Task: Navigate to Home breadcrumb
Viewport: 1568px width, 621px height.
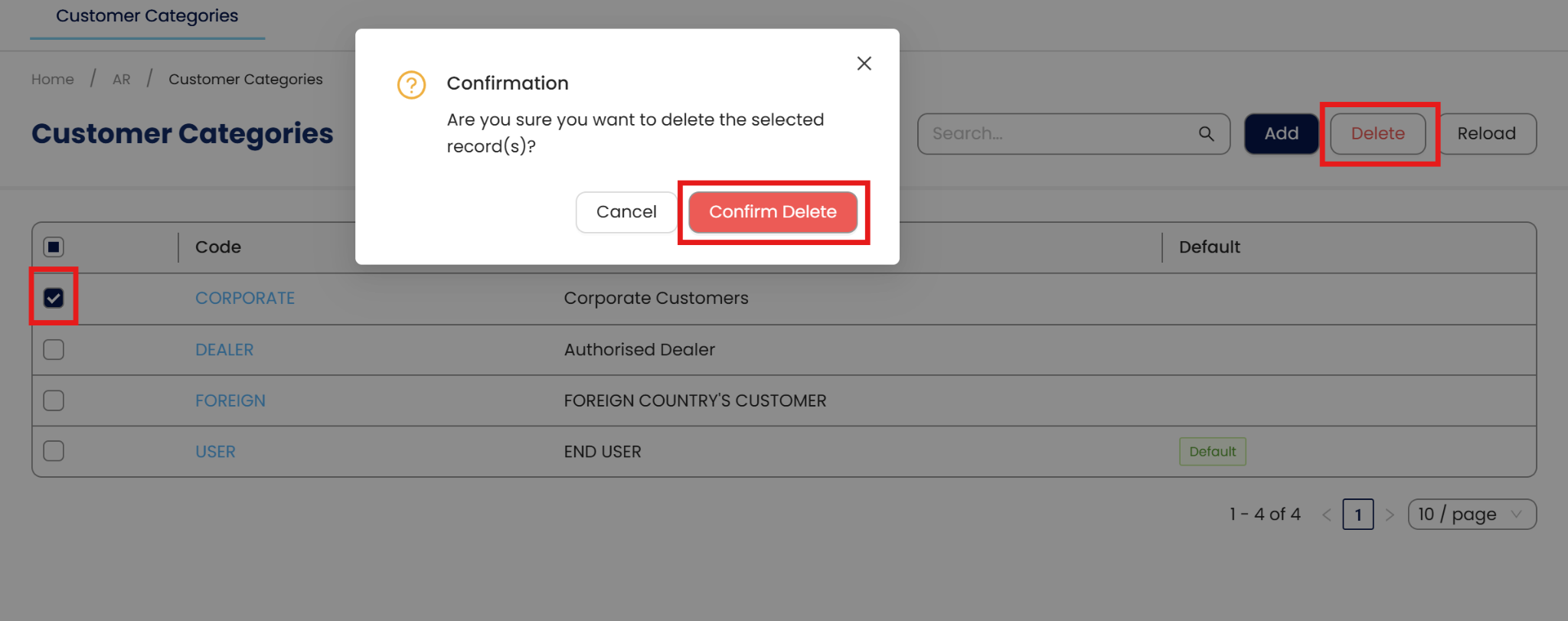Action: 53,80
